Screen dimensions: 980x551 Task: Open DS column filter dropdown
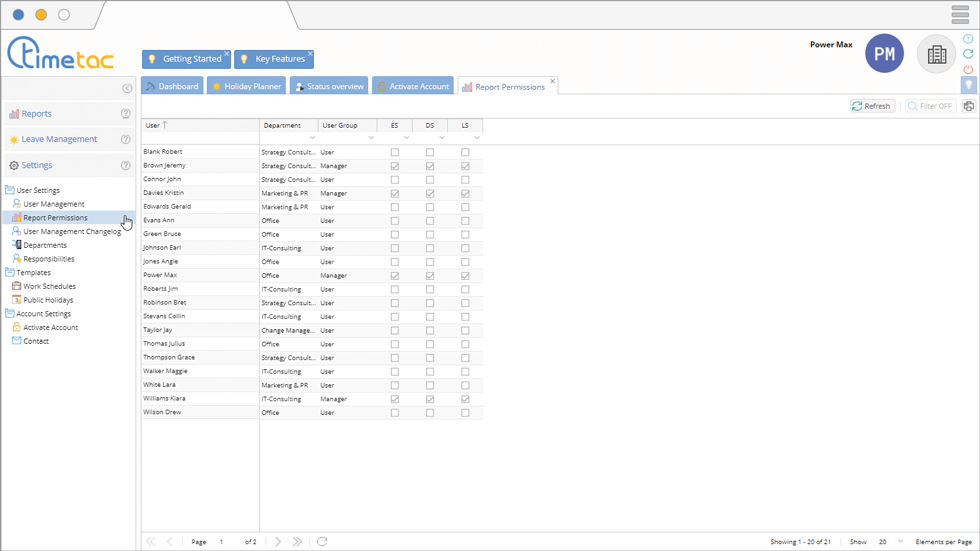(x=441, y=137)
